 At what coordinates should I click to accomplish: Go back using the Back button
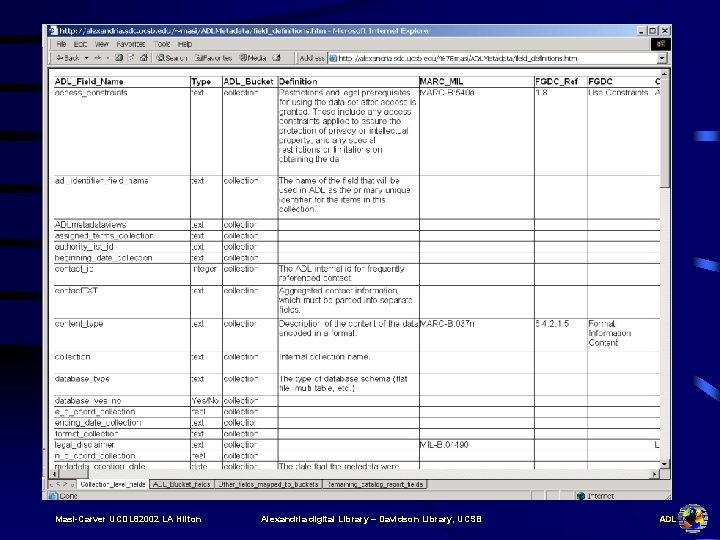point(68,58)
